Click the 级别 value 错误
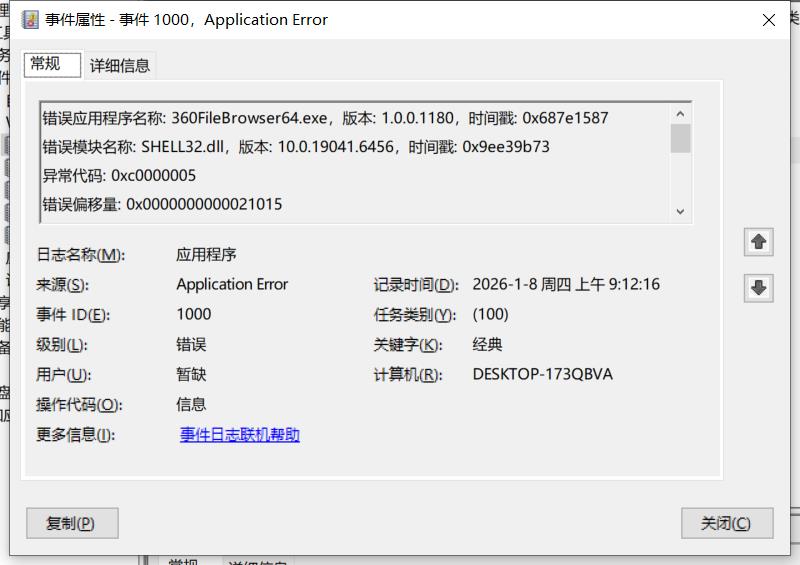 coord(191,345)
